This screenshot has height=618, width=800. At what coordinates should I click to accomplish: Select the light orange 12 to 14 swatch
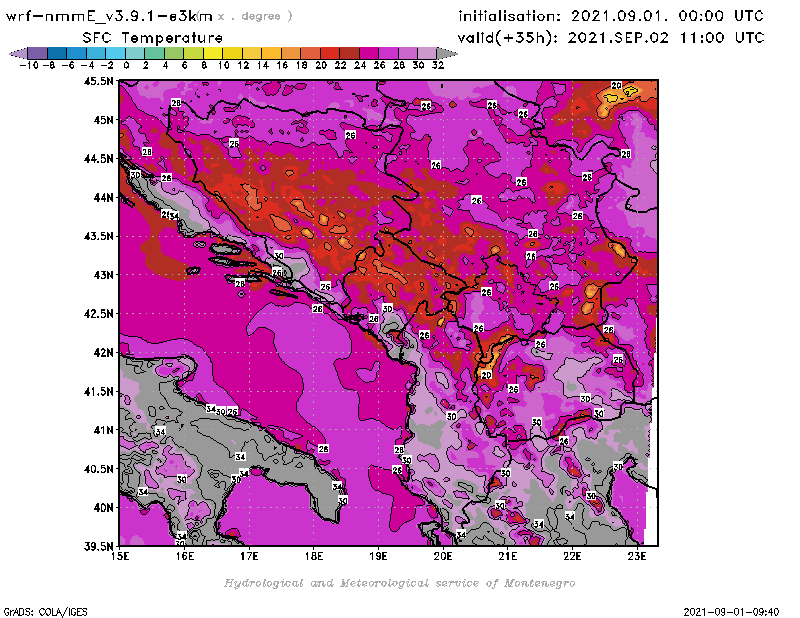point(252,53)
